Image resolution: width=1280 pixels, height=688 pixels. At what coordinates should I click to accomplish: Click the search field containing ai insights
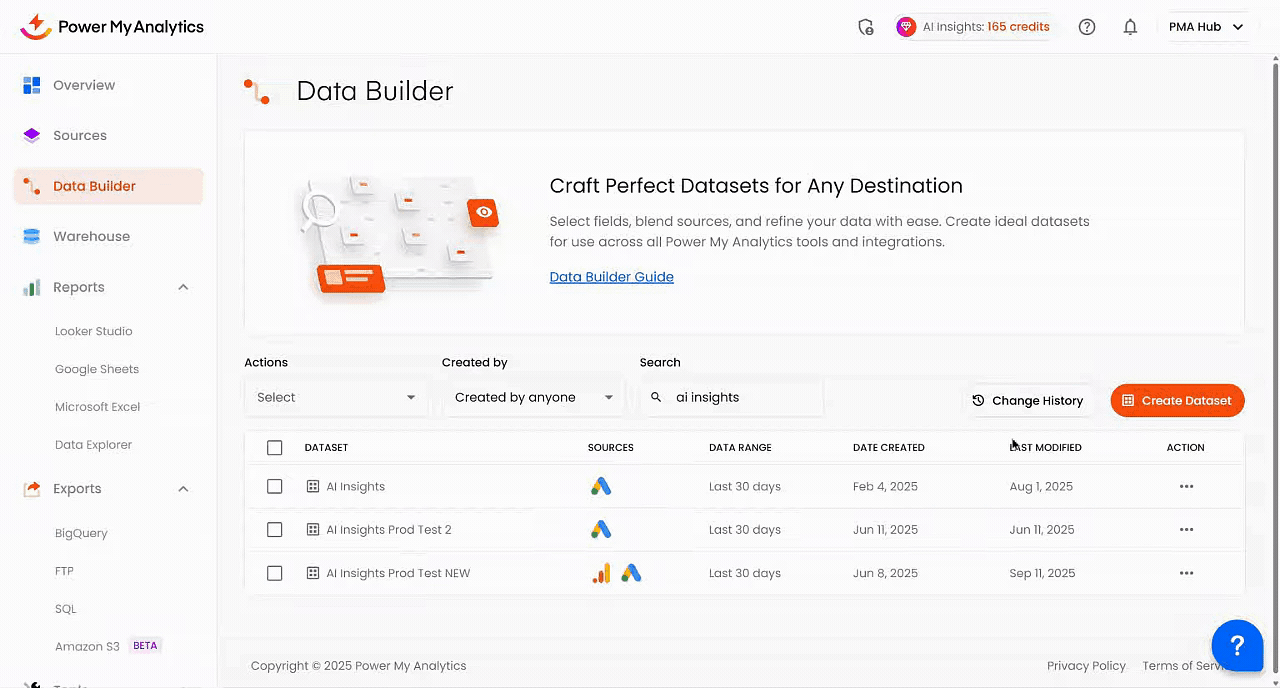tap(740, 398)
